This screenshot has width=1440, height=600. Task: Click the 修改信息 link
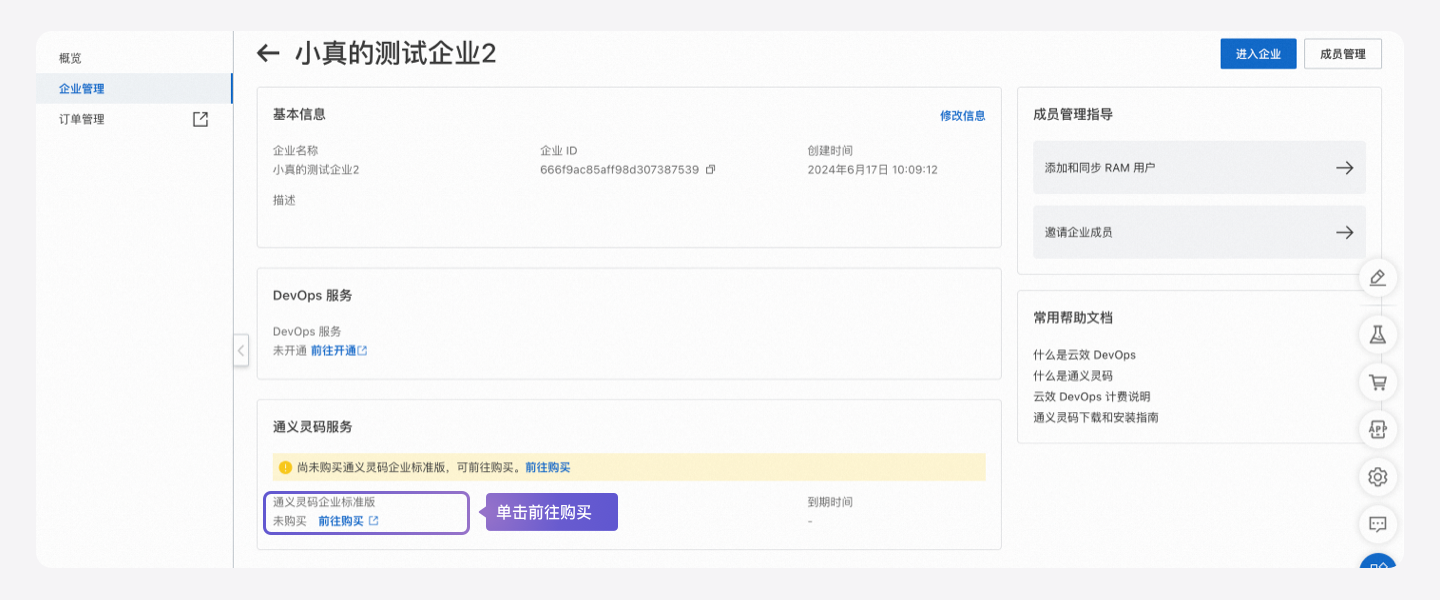coord(962,116)
